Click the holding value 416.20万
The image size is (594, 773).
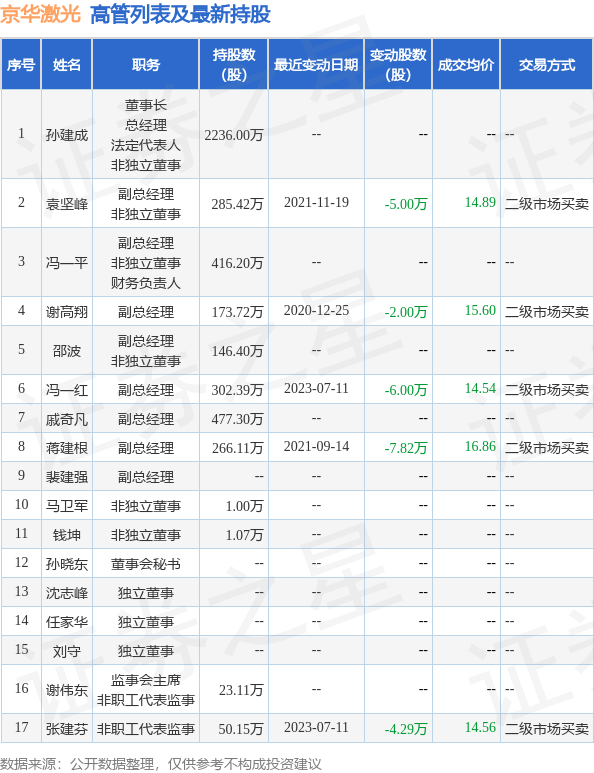pyautogui.click(x=237, y=263)
